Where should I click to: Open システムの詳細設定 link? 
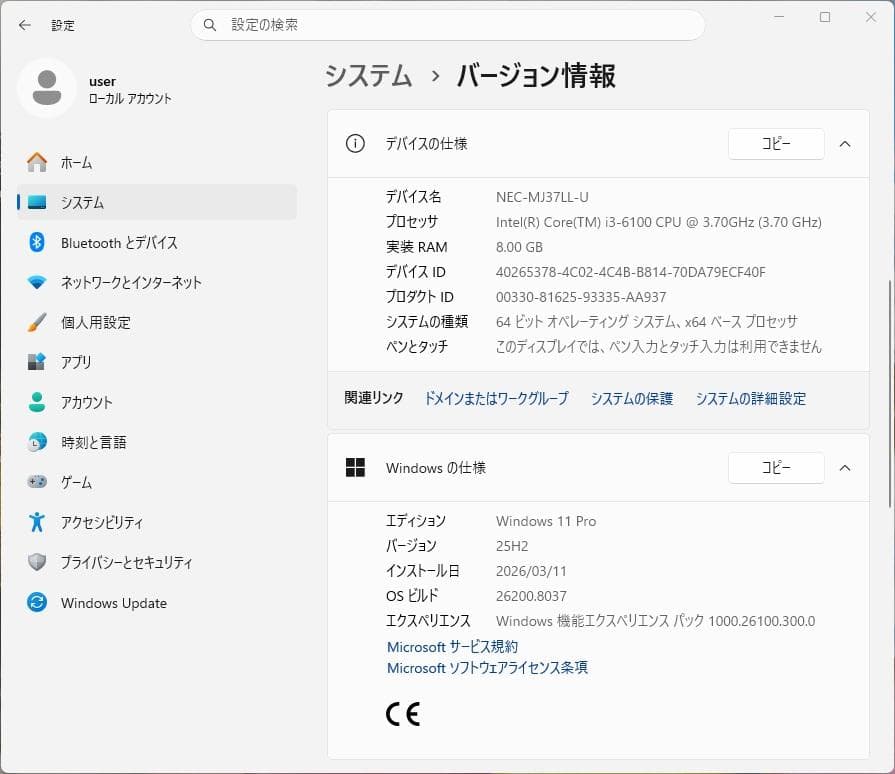(750, 398)
